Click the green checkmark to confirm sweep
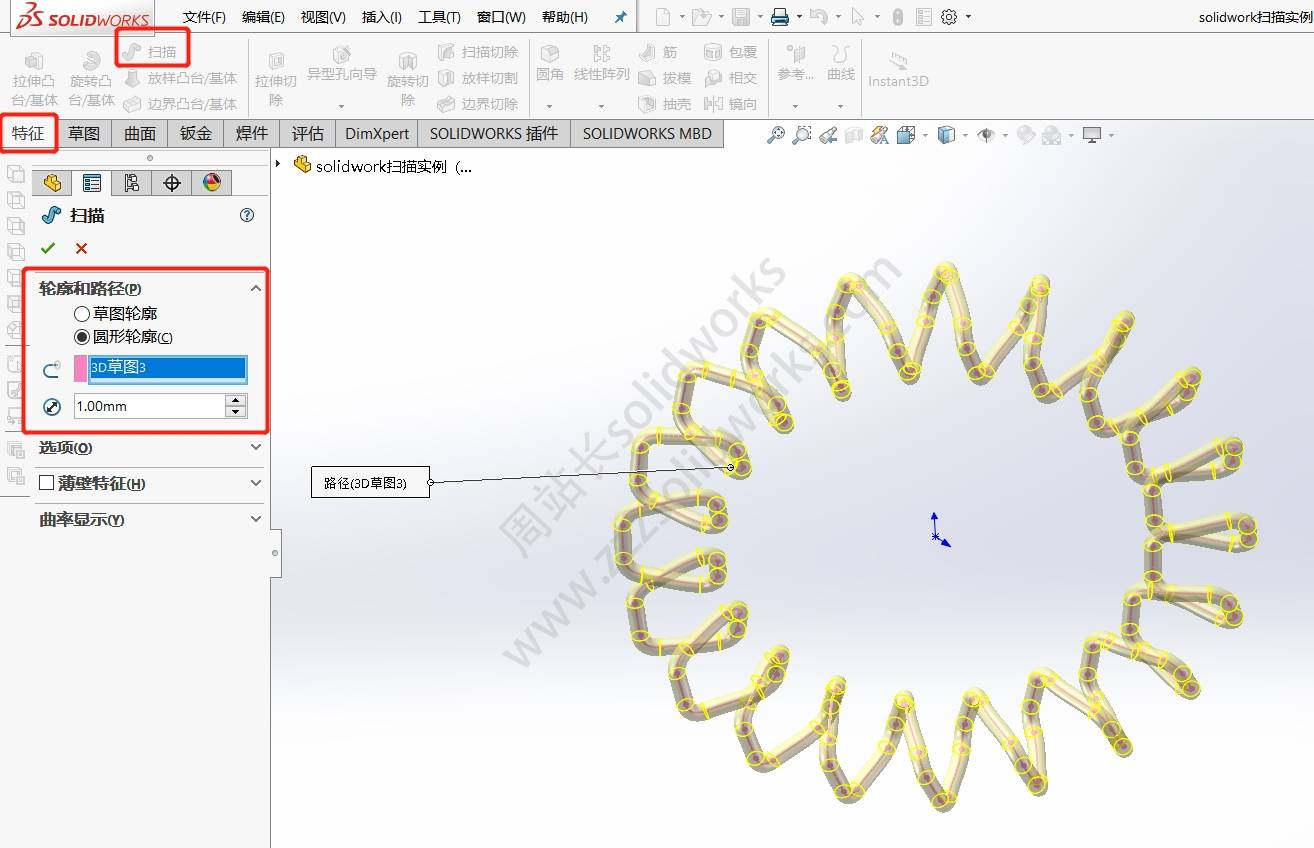 click(48, 248)
